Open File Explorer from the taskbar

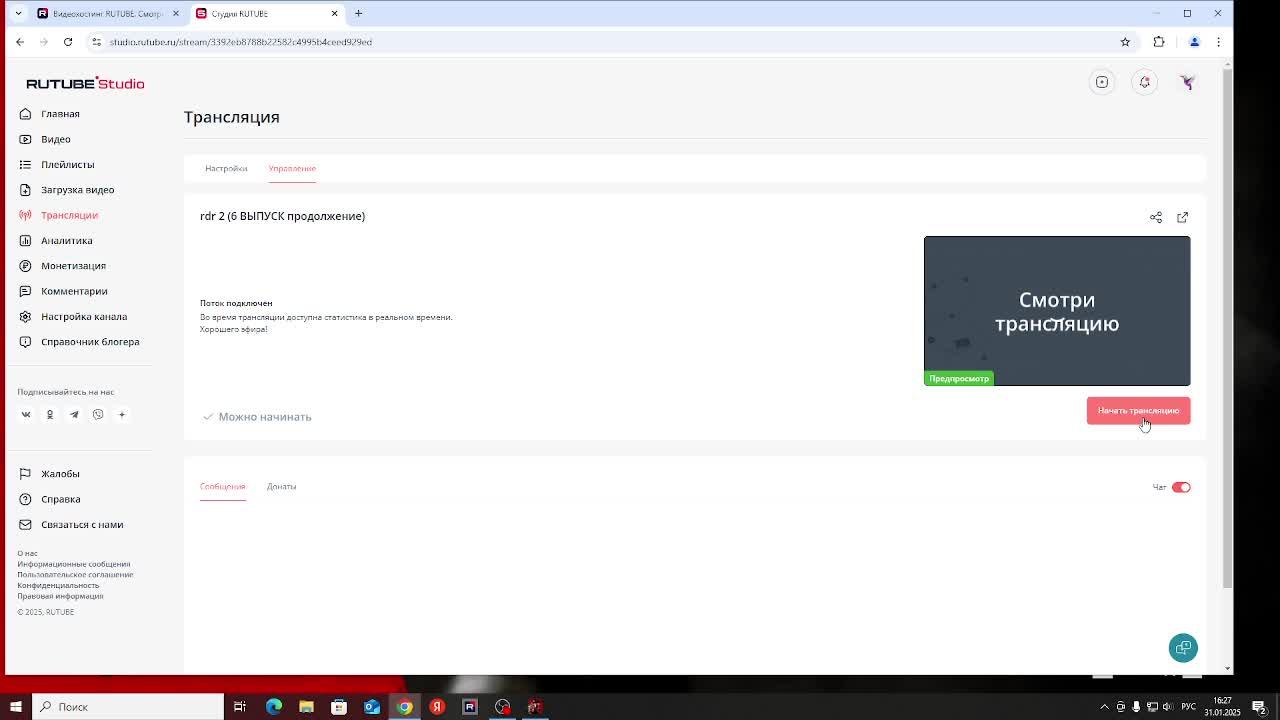306,707
